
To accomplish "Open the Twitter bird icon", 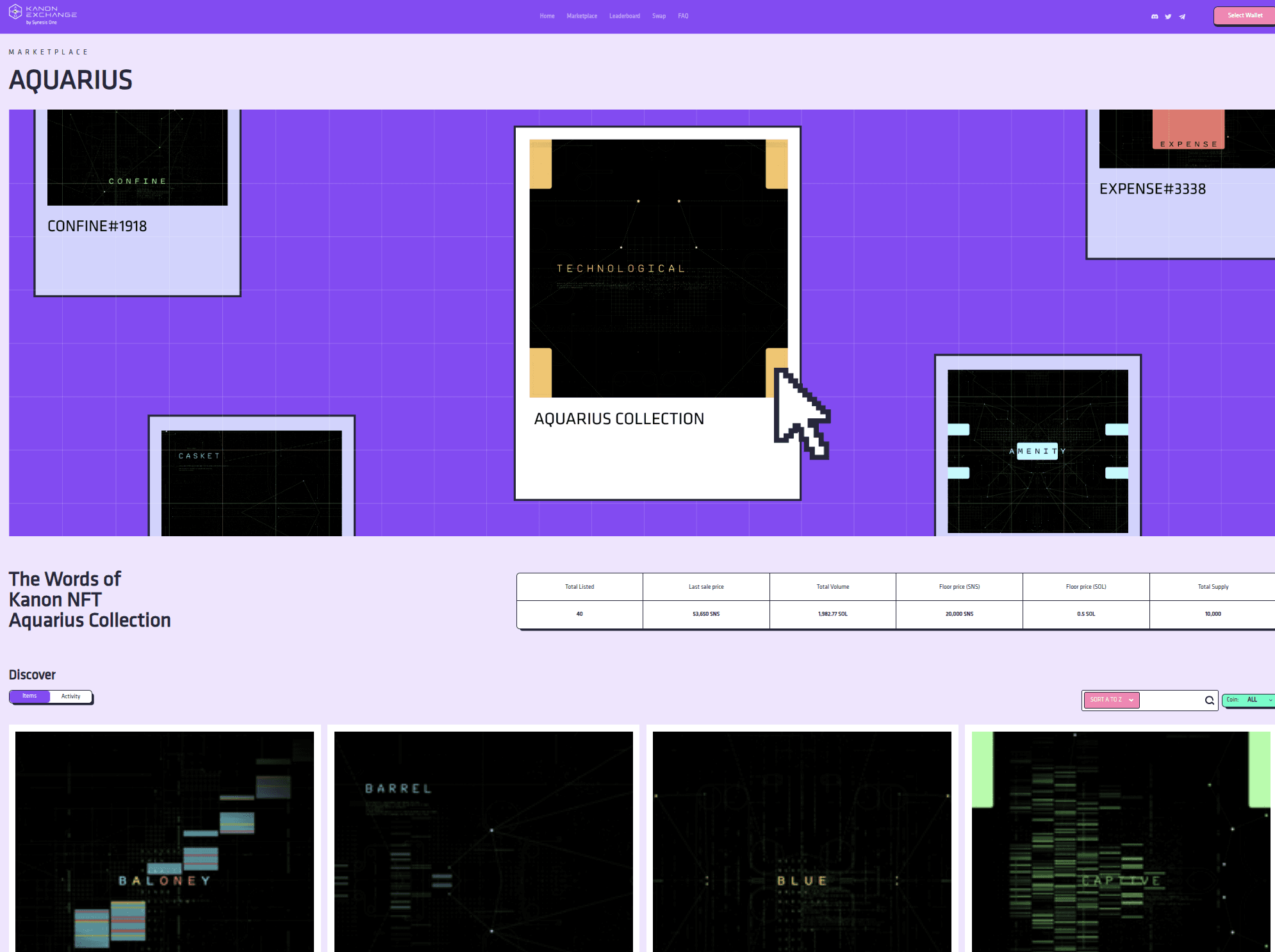I will 1168,17.
